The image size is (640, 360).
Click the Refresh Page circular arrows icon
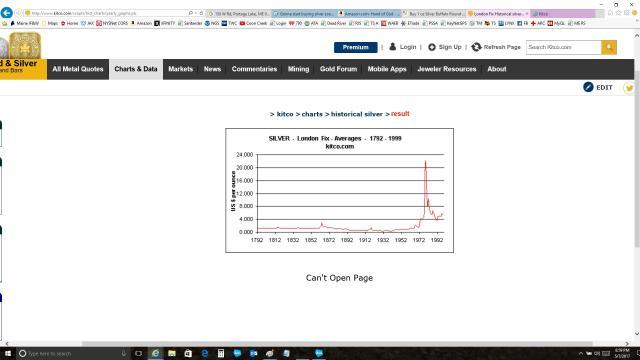476,47
